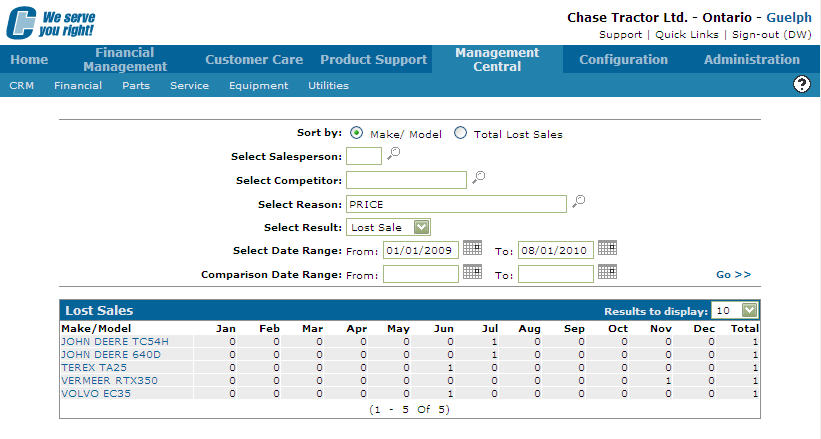Open the Financial submenu

click(x=78, y=85)
